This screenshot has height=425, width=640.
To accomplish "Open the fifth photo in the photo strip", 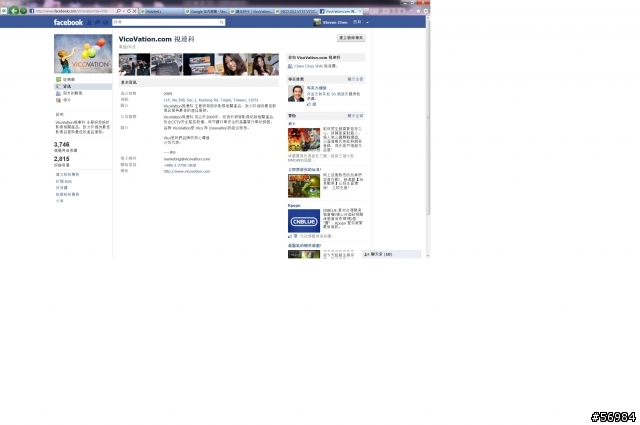I will [x=263, y=65].
